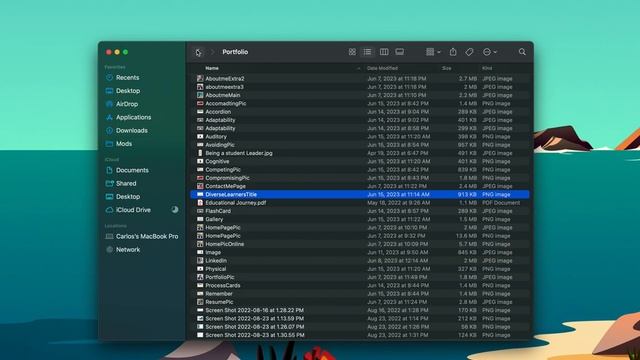Select the HomePicOnline file
Image resolution: width=640 pixels, height=360 pixels.
[360, 244]
